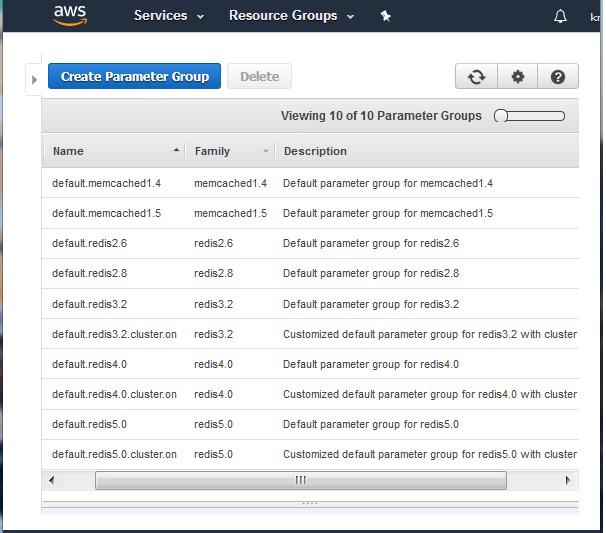
Task: Open the Resource Groups dropdown menu
Action: (290, 16)
